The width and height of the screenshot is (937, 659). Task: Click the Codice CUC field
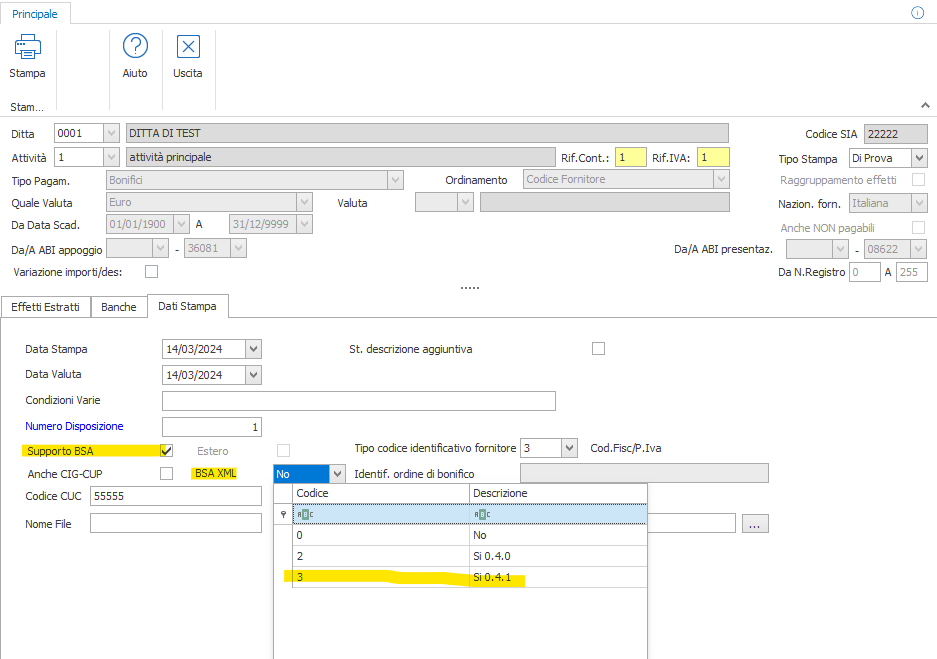tap(176, 496)
